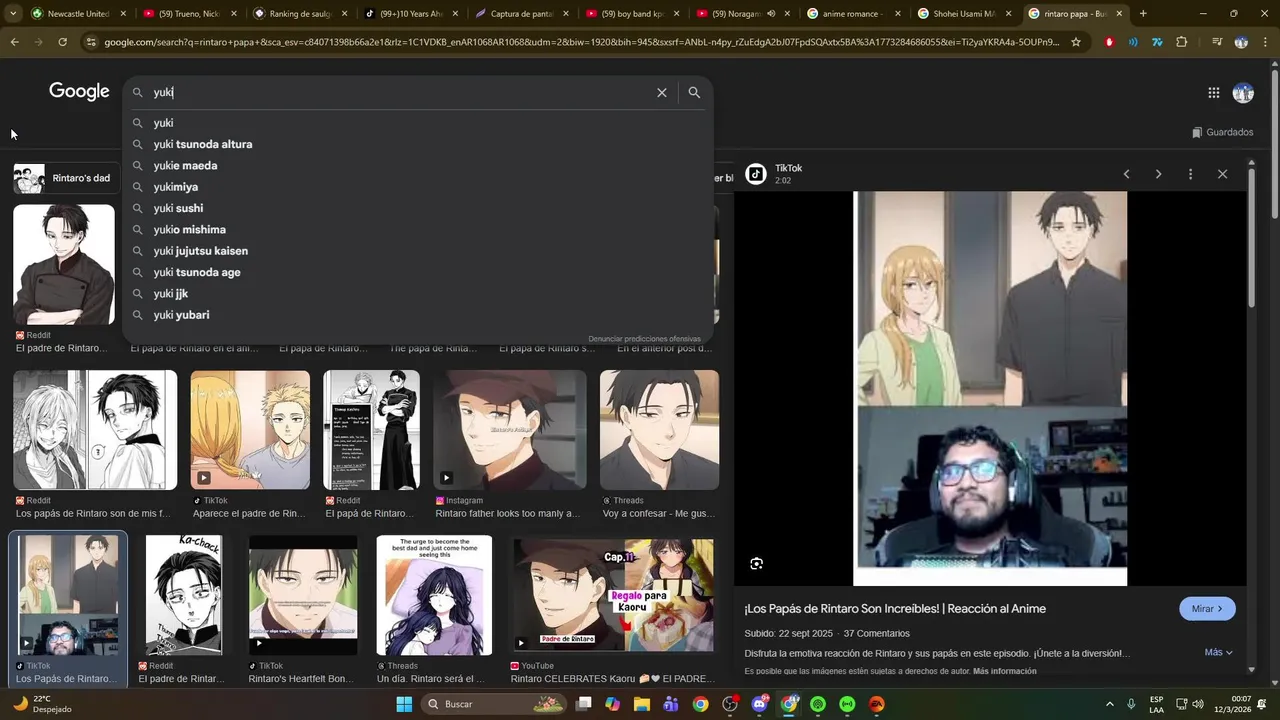The width and height of the screenshot is (1280, 720).
Task: Click the magnifier search submit icon
Action: 694,92
